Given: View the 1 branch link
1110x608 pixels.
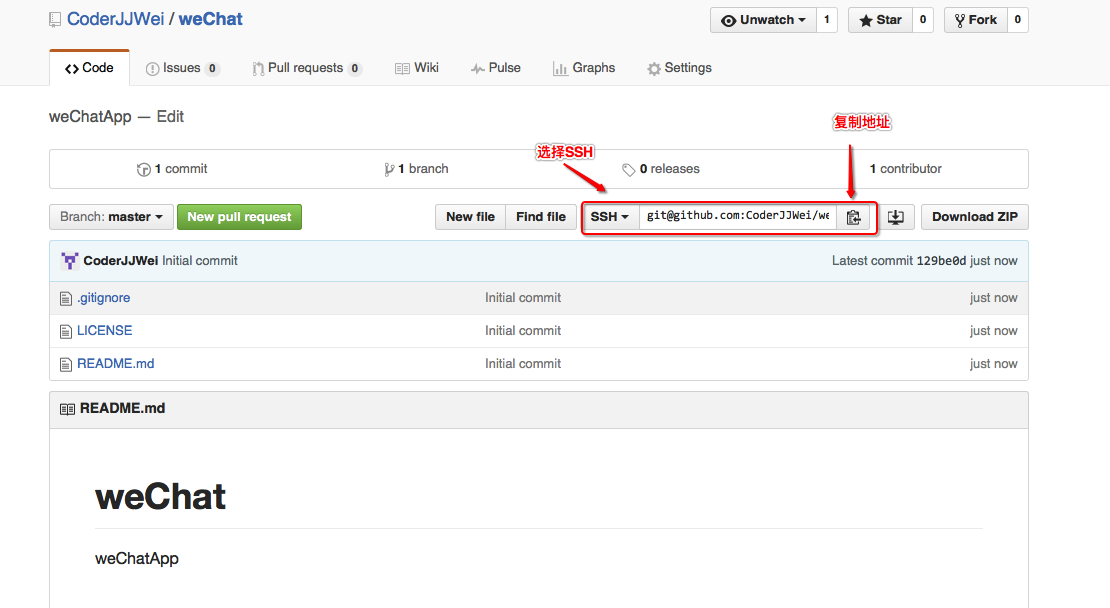Looking at the screenshot, I should click(416, 169).
